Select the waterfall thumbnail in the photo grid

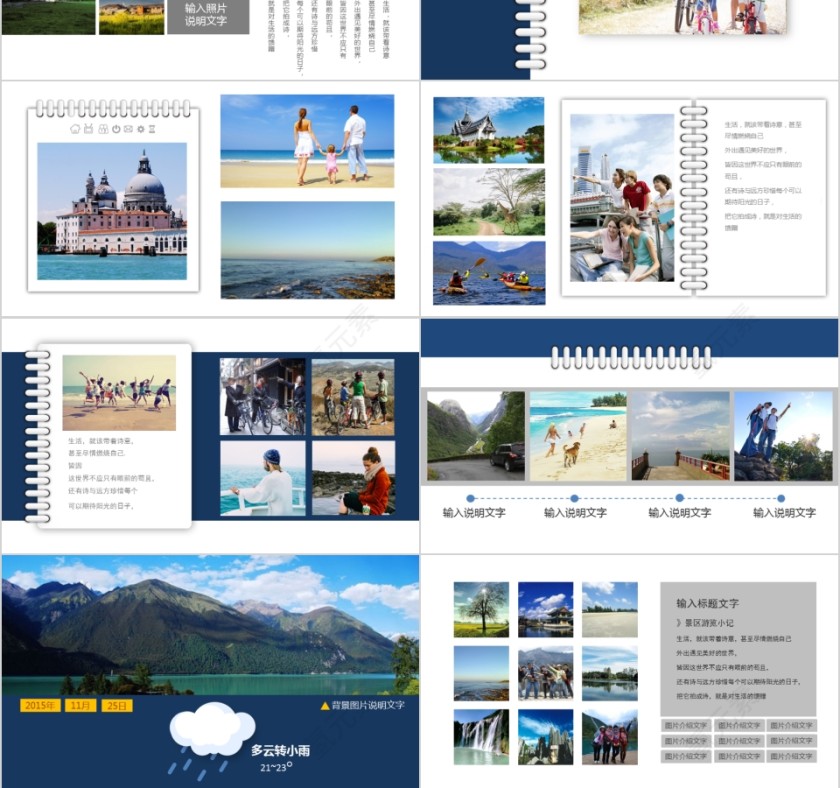click(x=481, y=737)
